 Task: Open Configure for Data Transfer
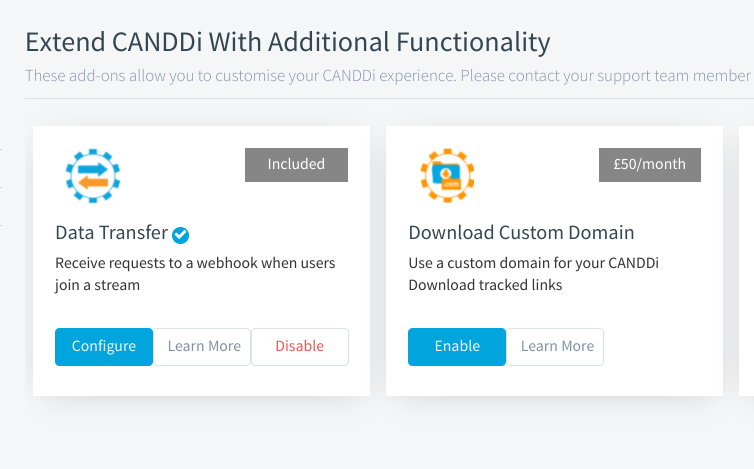(104, 347)
